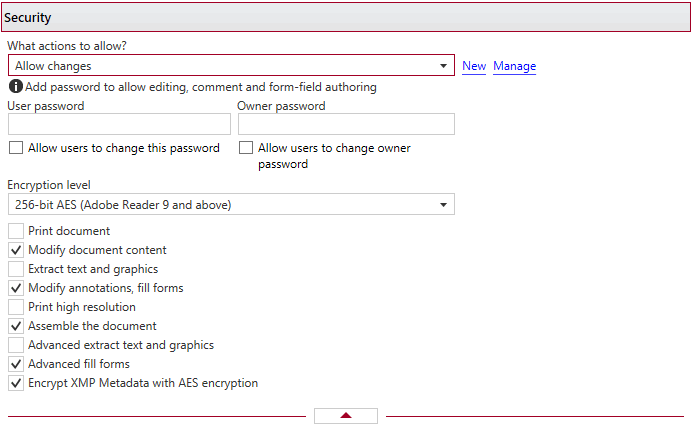This screenshot has height=427, width=694.
Task: Check Print high resolution
Action: (16, 307)
